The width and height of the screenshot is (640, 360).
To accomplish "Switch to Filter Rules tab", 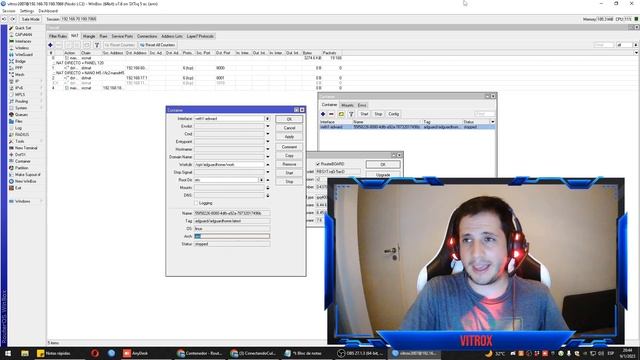I will (x=58, y=36).
